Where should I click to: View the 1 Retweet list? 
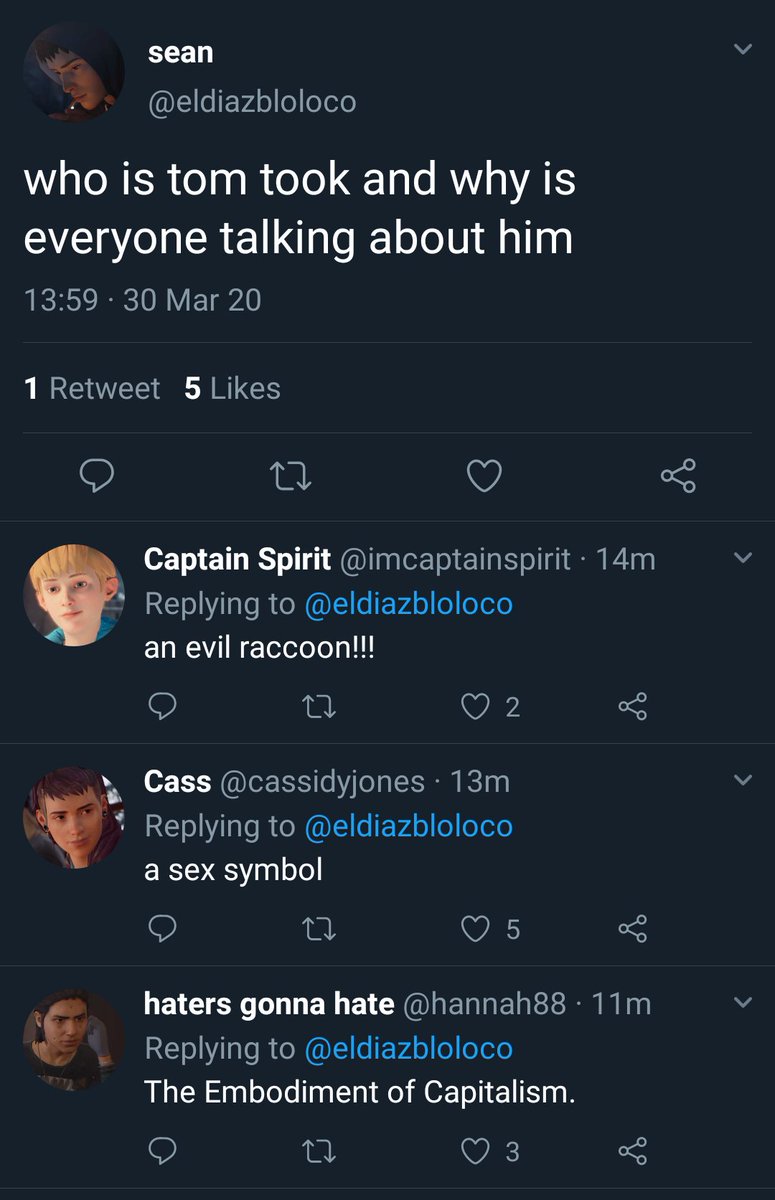[91, 388]
